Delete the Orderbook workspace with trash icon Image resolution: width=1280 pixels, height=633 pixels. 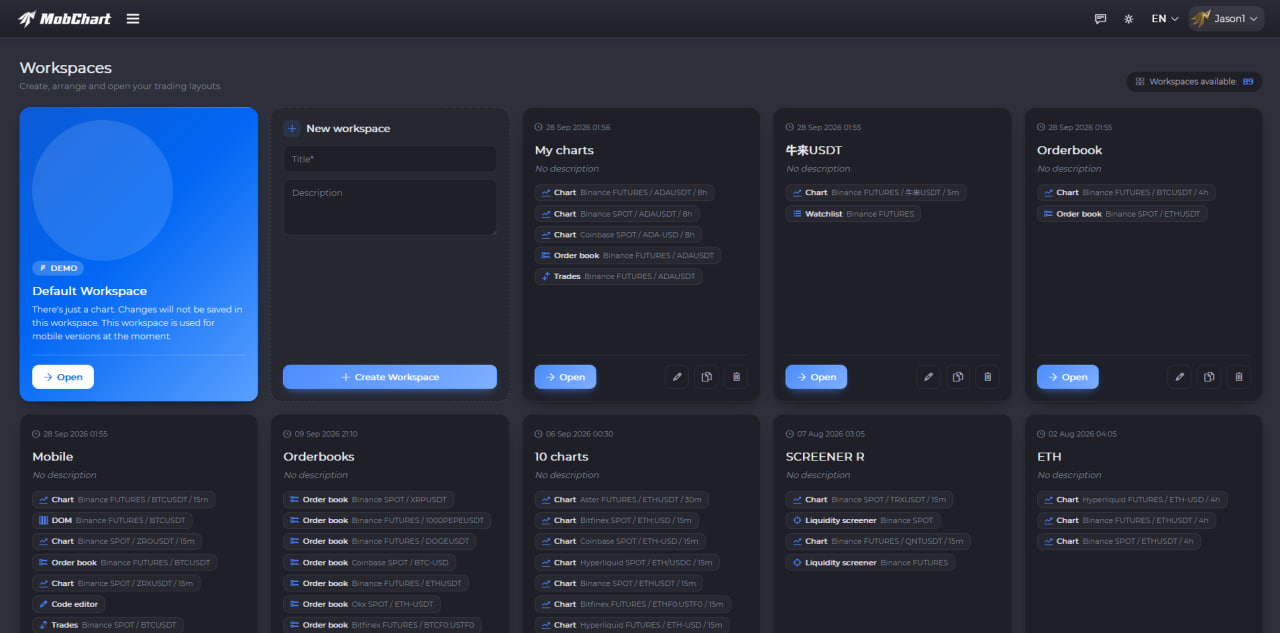[1239, 377]
